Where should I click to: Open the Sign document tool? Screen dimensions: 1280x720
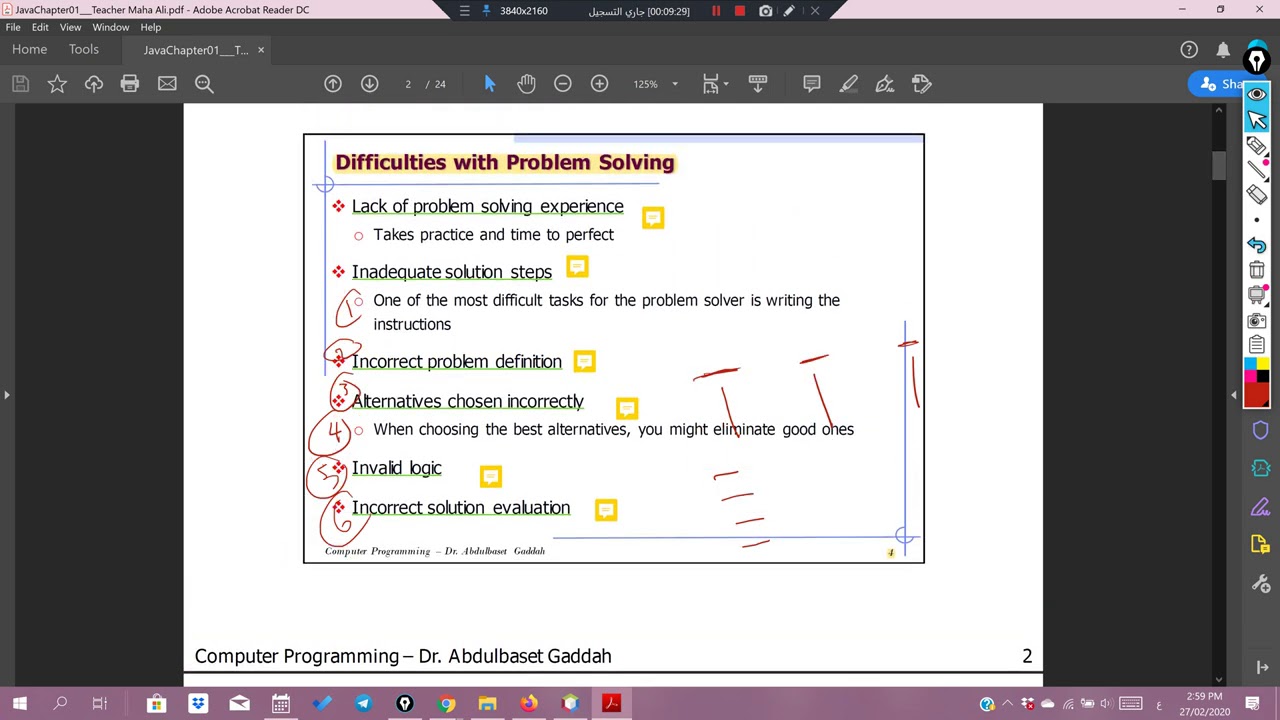tap(885, 84)
